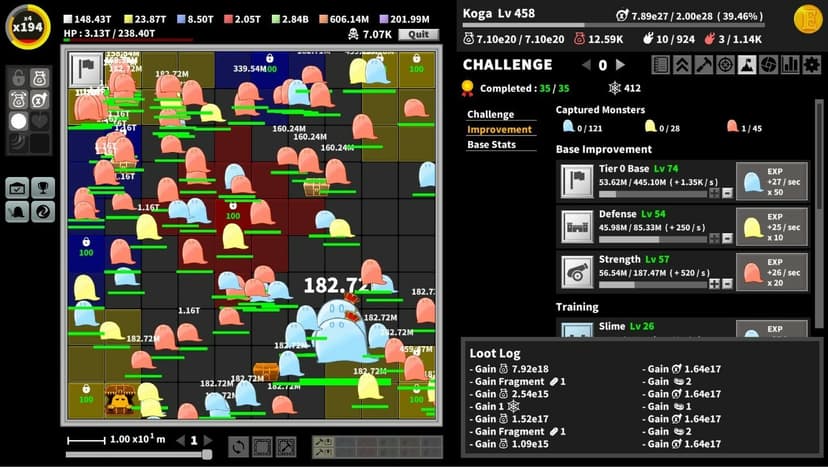Image resolution: width=828 pixels, height=467 pixels.
Task: Open the gear settings tab icon
Action: coord(812,65)
